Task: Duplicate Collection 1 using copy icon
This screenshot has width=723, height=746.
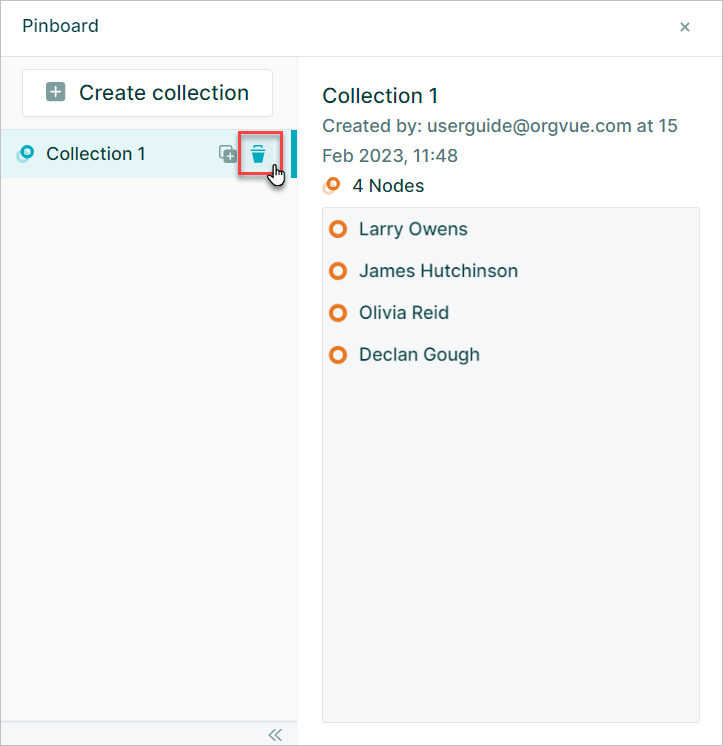Action: point(228,154)
